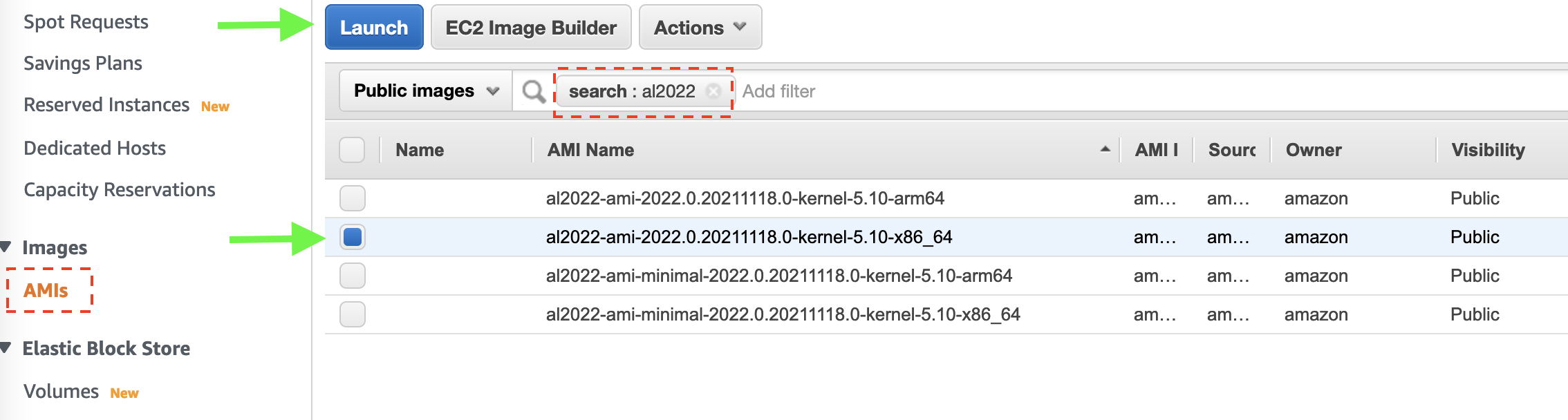The width and height of the screenshot is (1568, 420).
Task: Select the minimal arm64 AMI checkbox
Action: pyautogui.click(x=352, y=276)
